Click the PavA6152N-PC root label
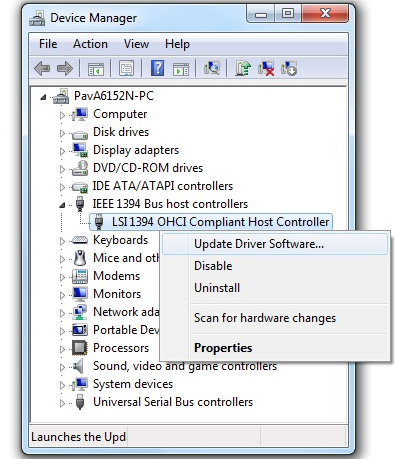This screenshot has width=396, height=459. (x=114, y=96)
